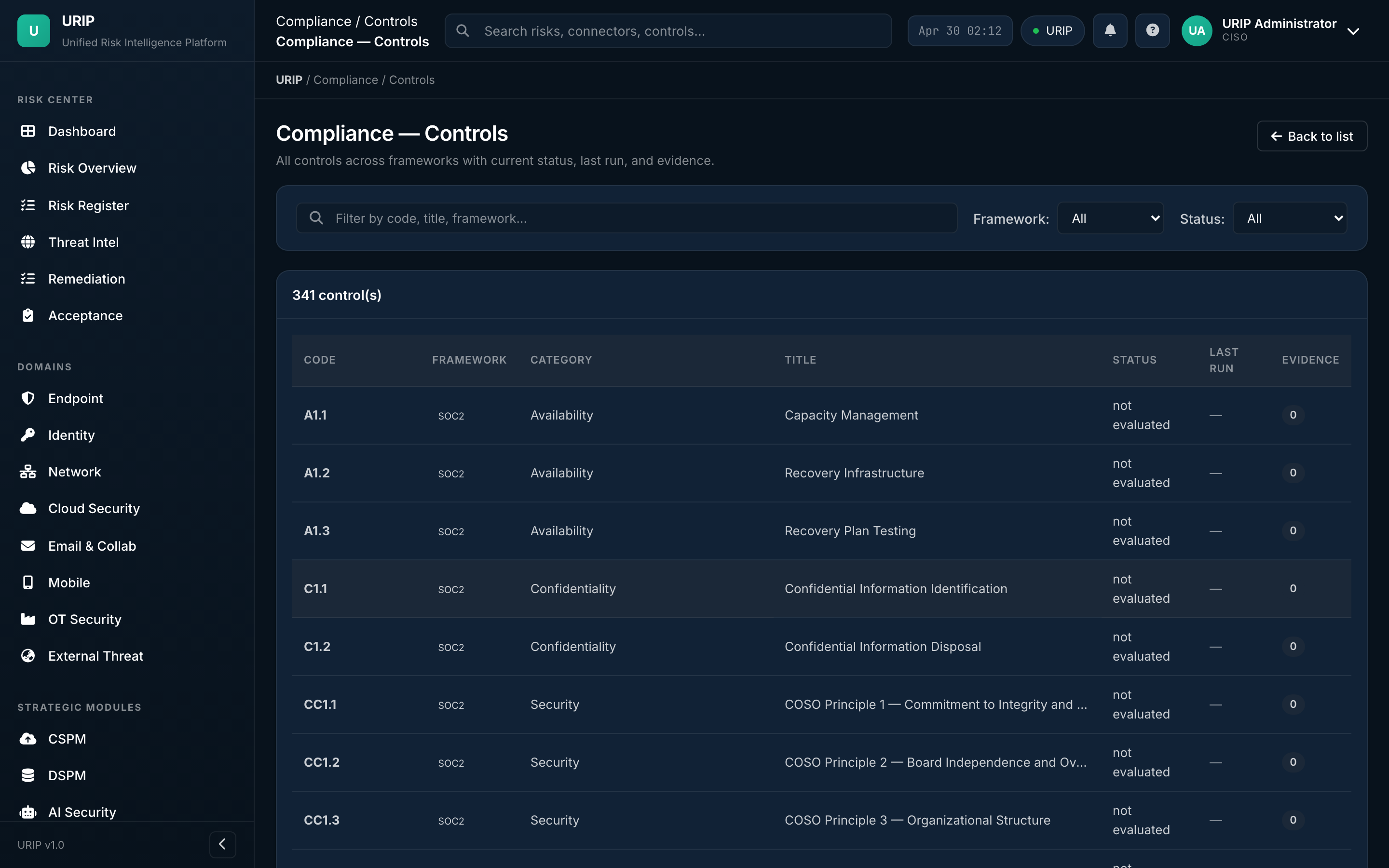
Task: Click the magnifier in the global search bar
Action: (463, 30)
